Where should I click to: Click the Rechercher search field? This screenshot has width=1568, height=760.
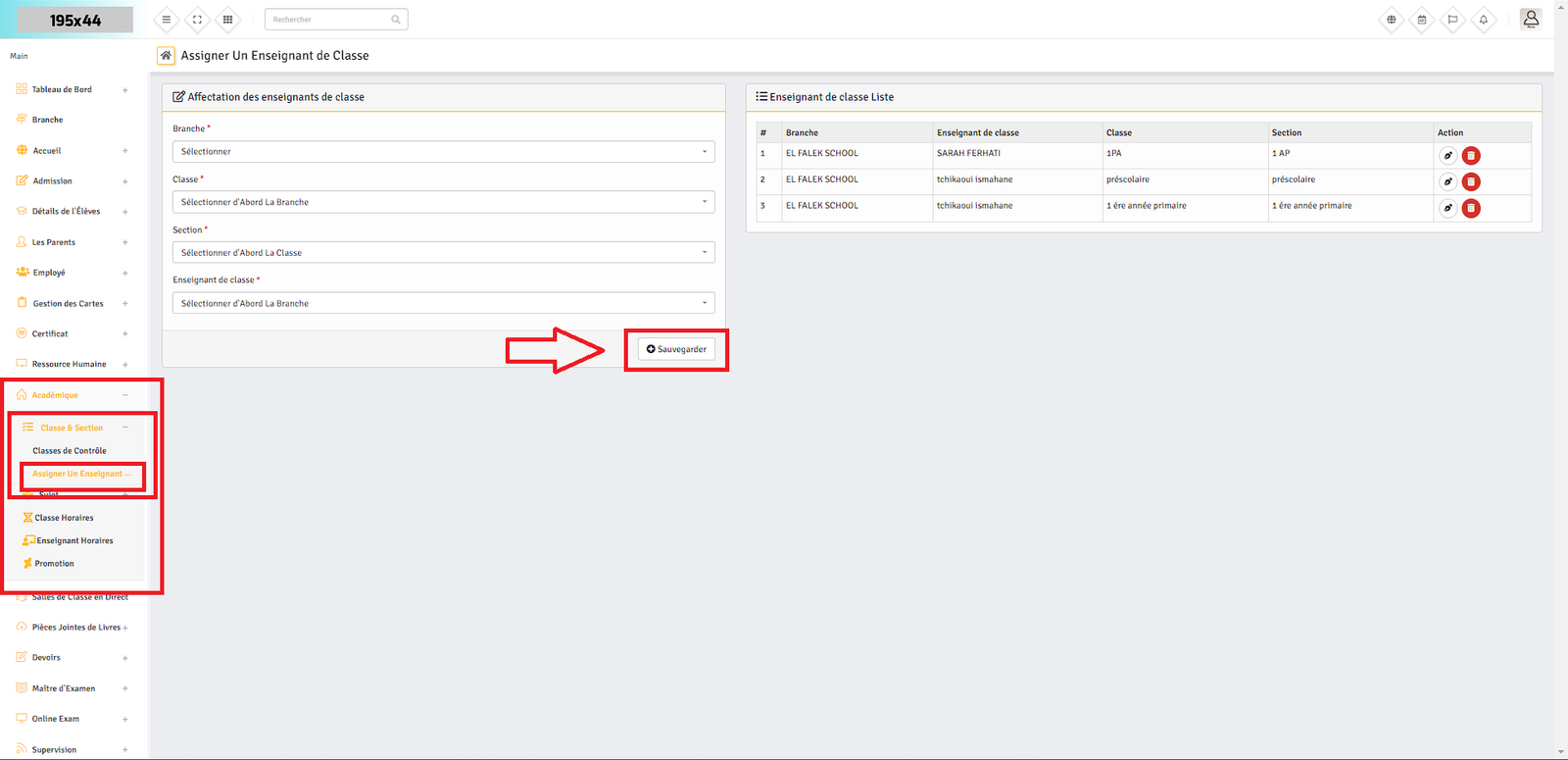[x=329, y=20]
